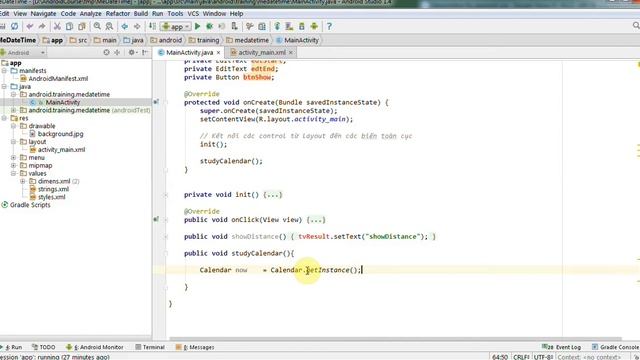Image resolution: width=640 pixels, height=360 pixels.
Task: Click the search magnifier at top right
Action: [x=636, y=26]
